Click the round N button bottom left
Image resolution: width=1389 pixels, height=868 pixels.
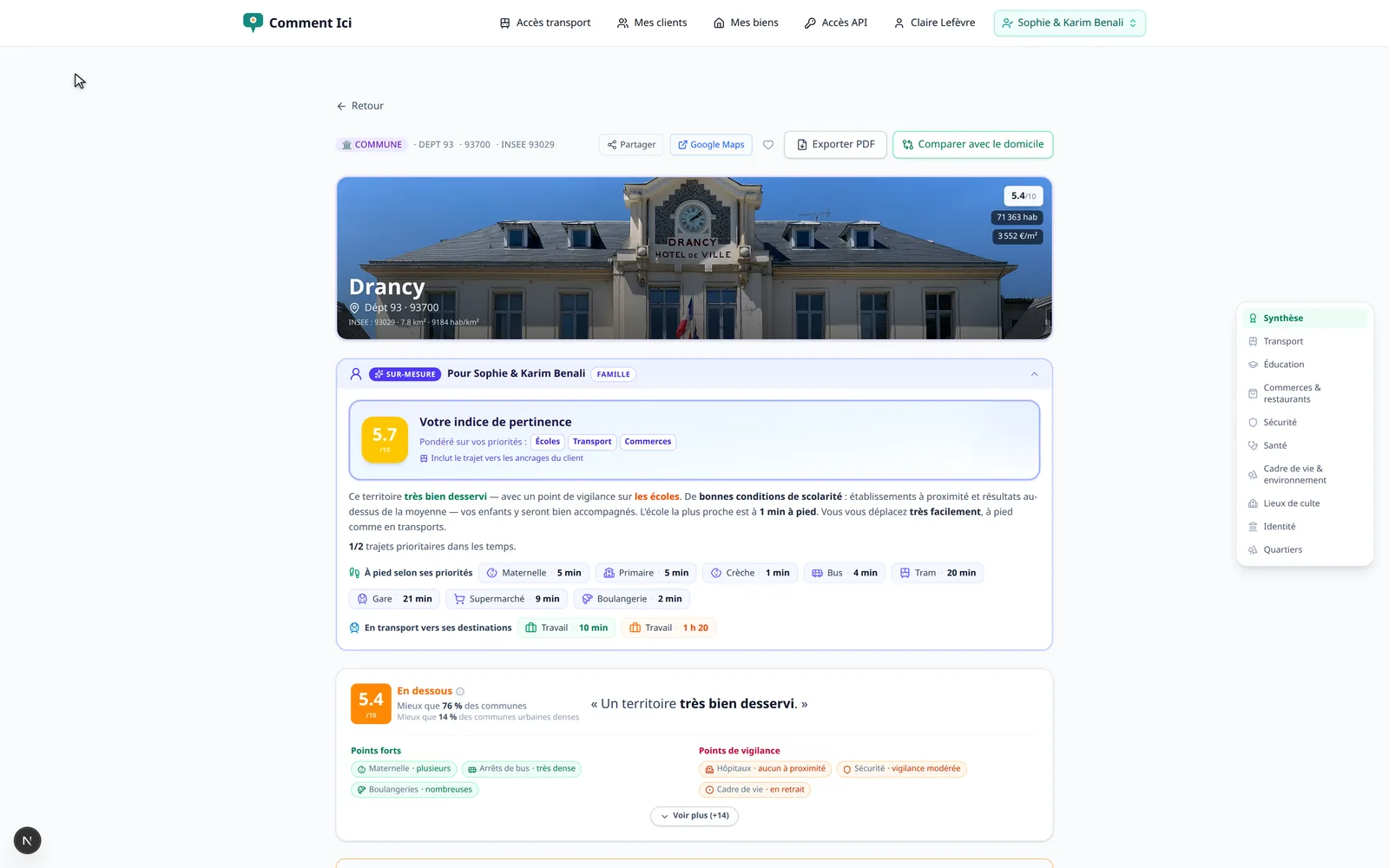28,840
